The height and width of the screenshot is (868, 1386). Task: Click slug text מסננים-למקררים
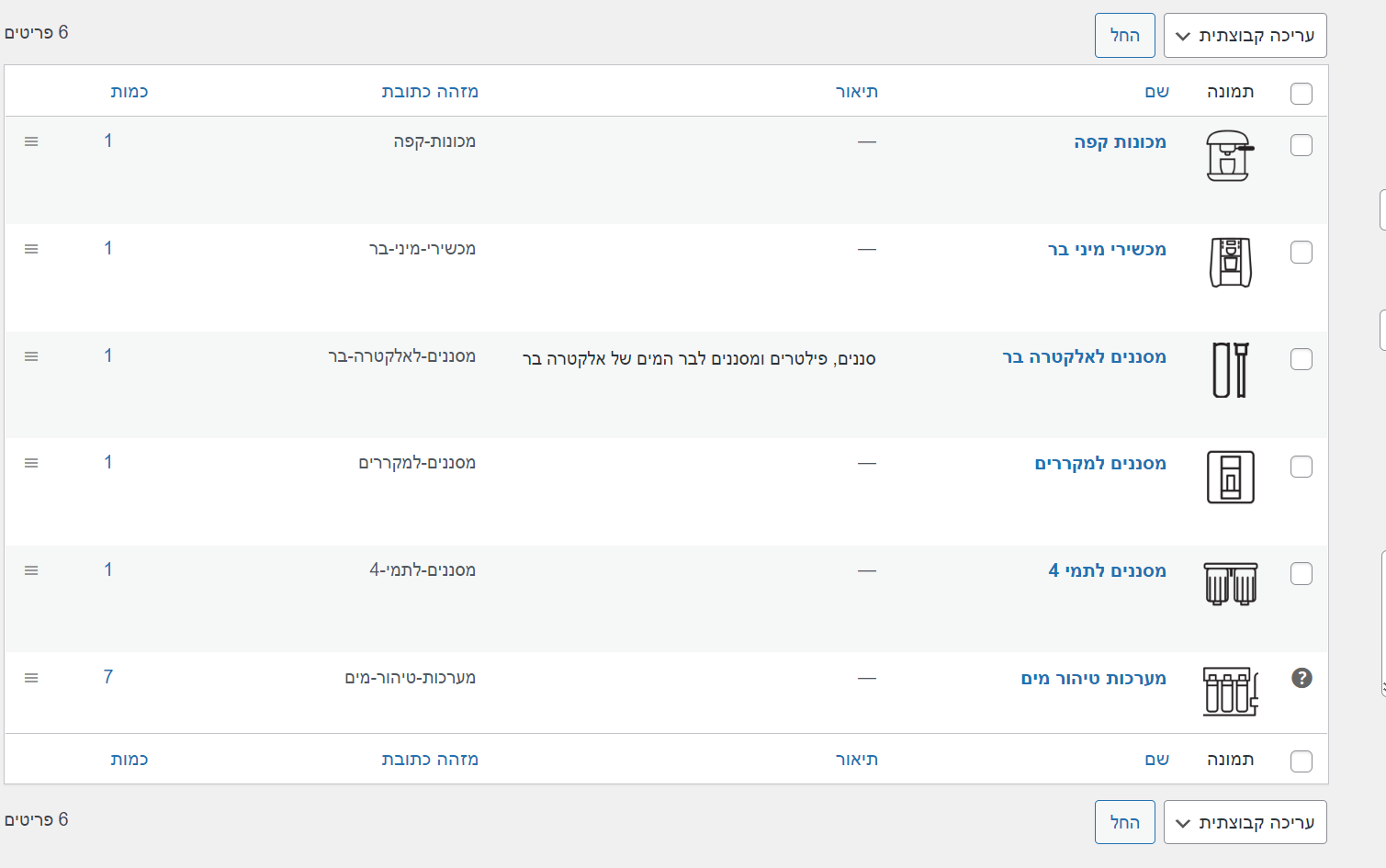point(417,463)
